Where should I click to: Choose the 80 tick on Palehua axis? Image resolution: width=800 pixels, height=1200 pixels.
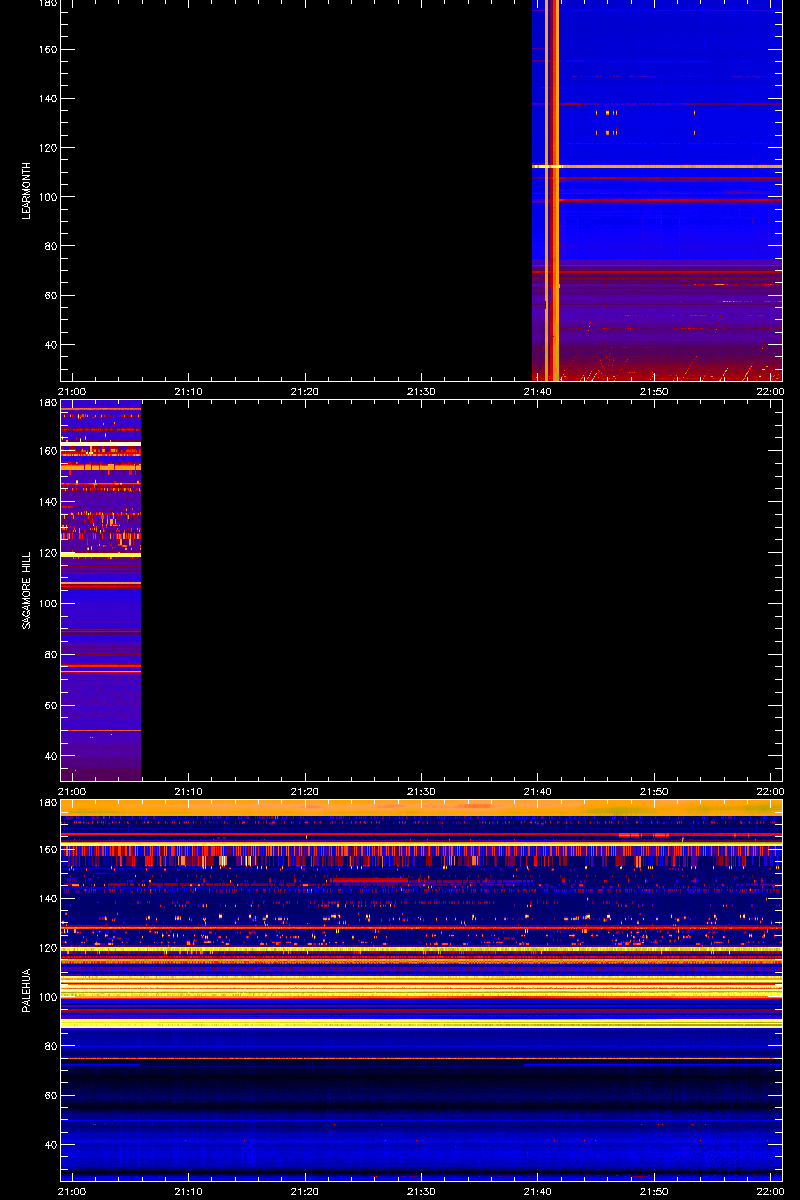pos(51,1046)
